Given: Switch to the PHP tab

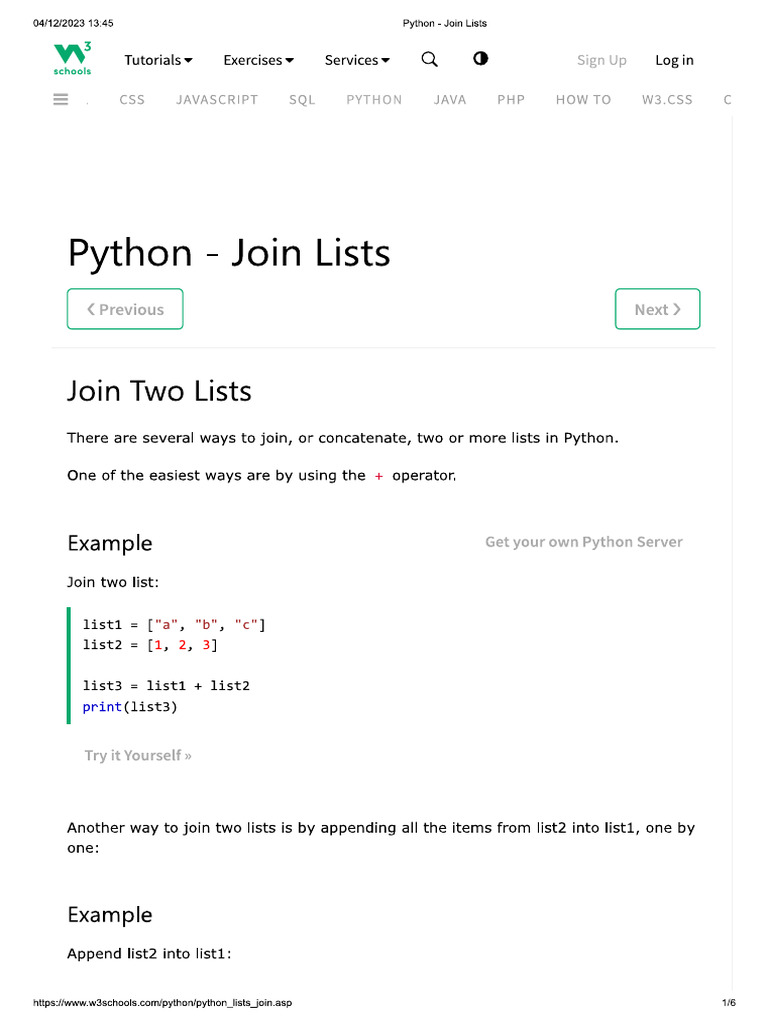Looking at the screenshot, I should 511,100.
